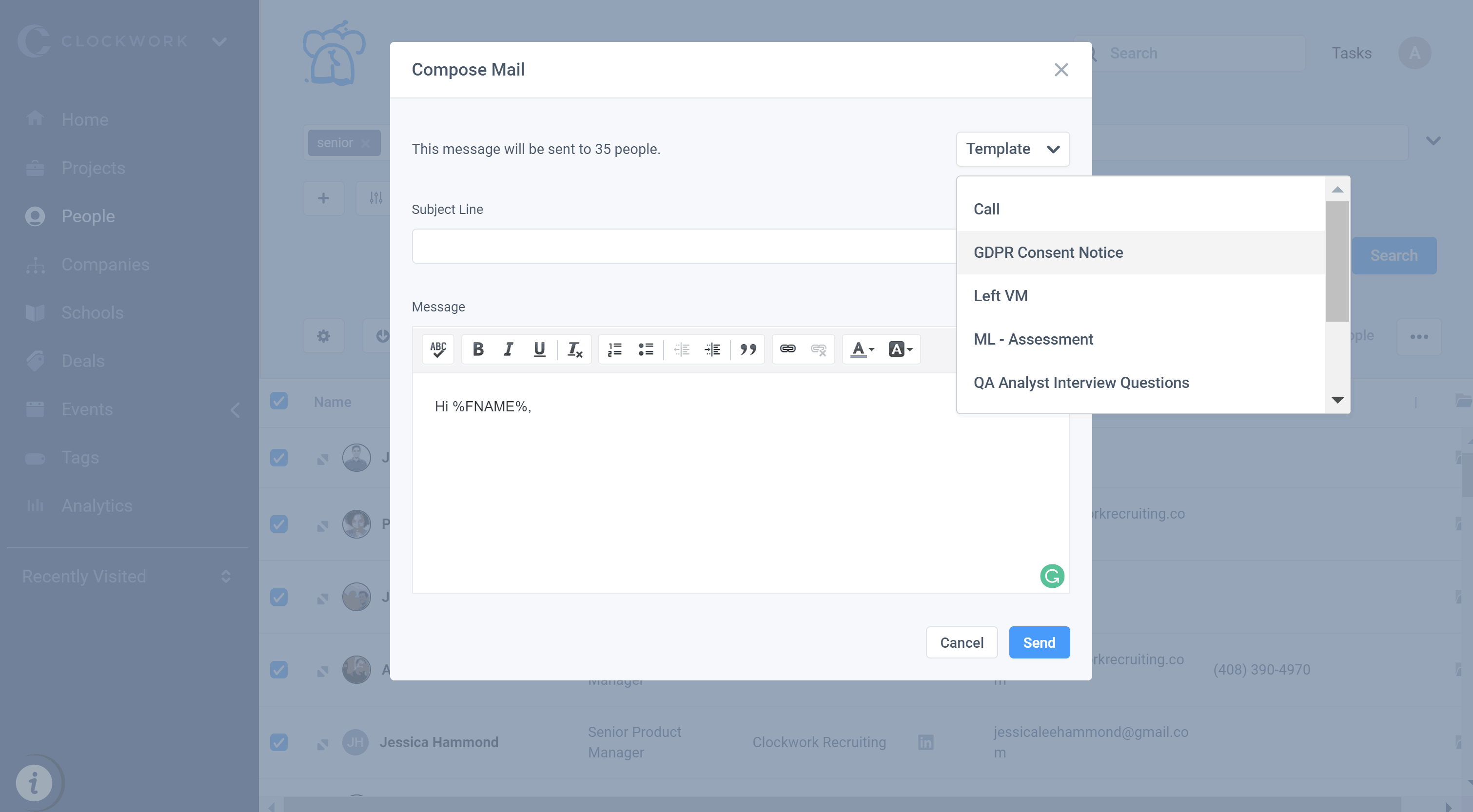Toggle checkbox for Jessica Hammond row
The image size is (1473, 812).
point(279,742)
